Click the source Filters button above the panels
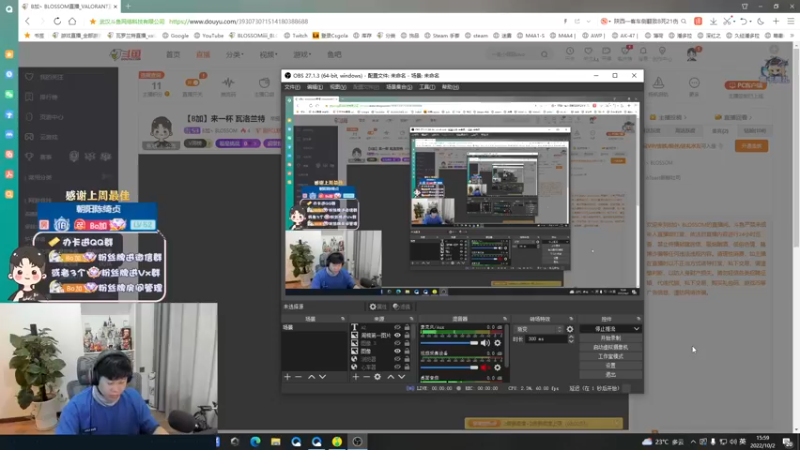Screen dimensions: 800x450 coord(402,307)
